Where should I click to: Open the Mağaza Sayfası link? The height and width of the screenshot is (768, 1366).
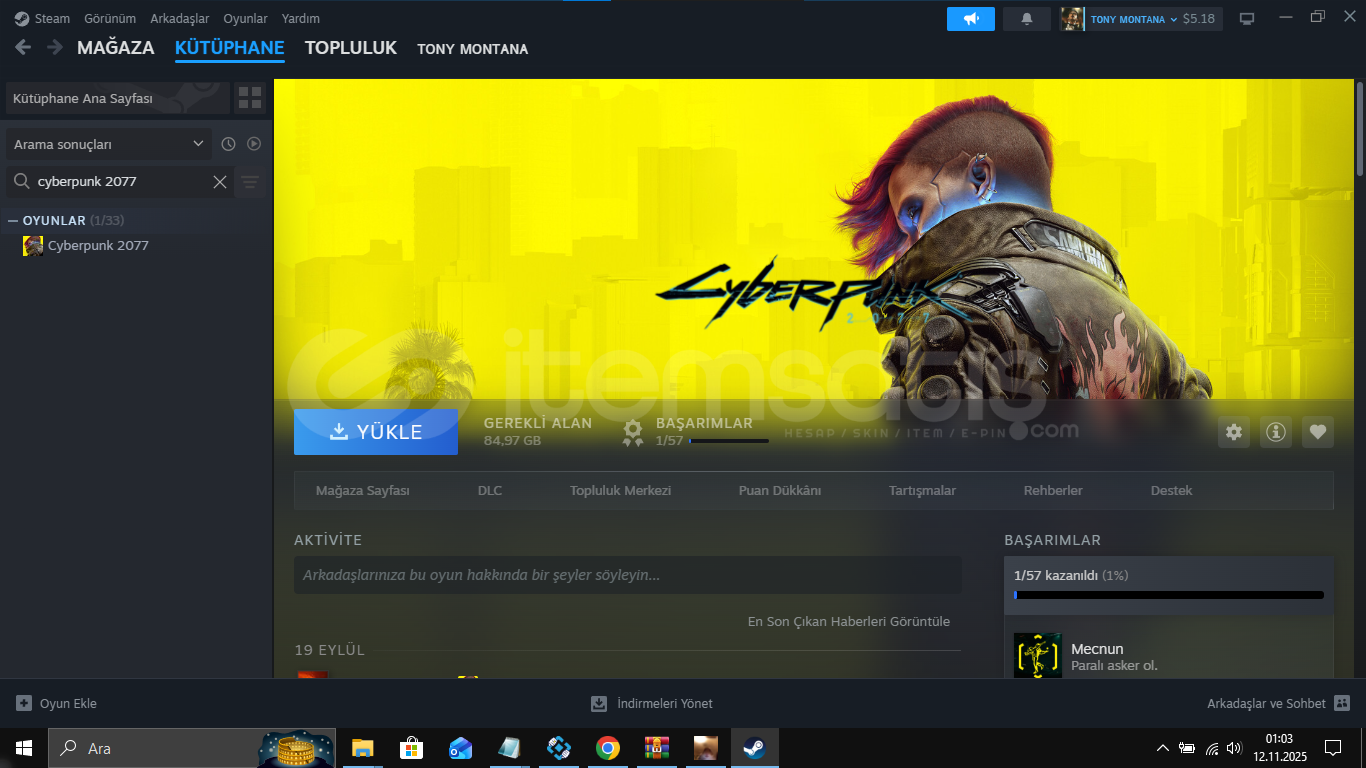(x=362, y=491)
